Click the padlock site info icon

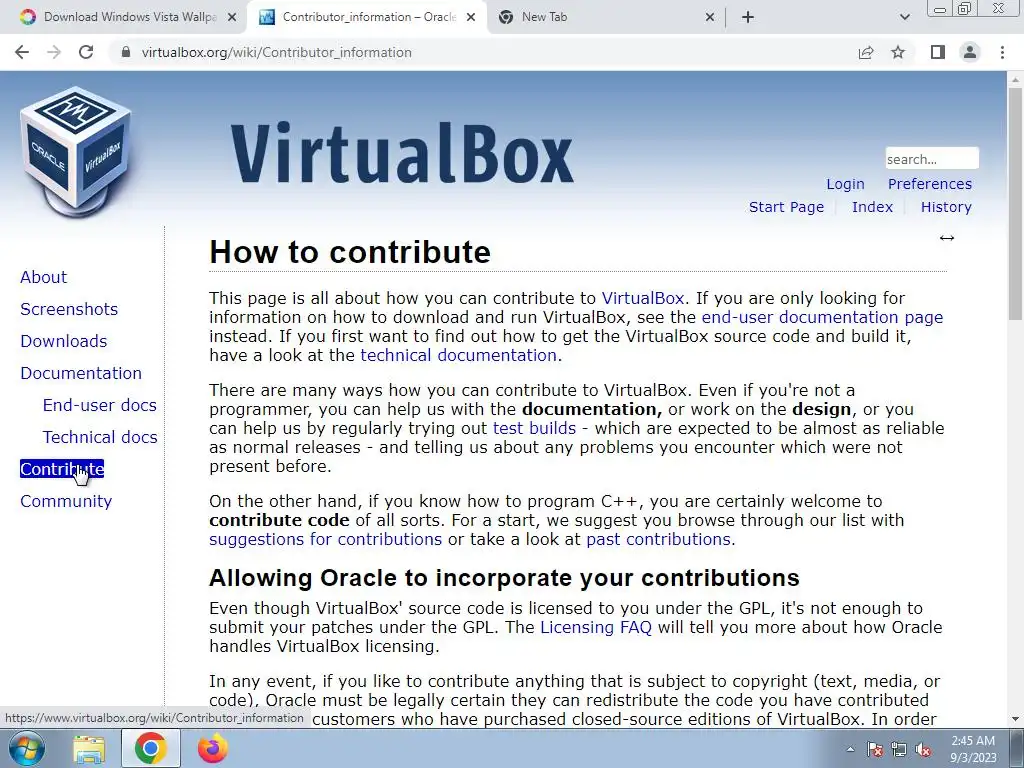tap(126, 52)
